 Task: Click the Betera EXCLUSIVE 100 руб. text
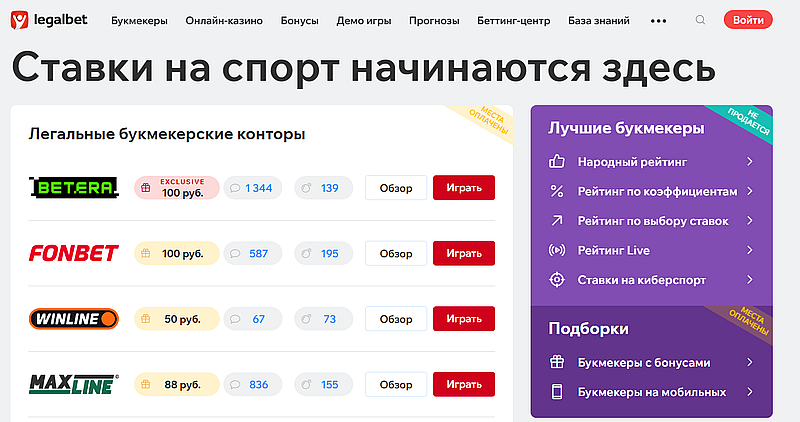[x=182, y=188]
